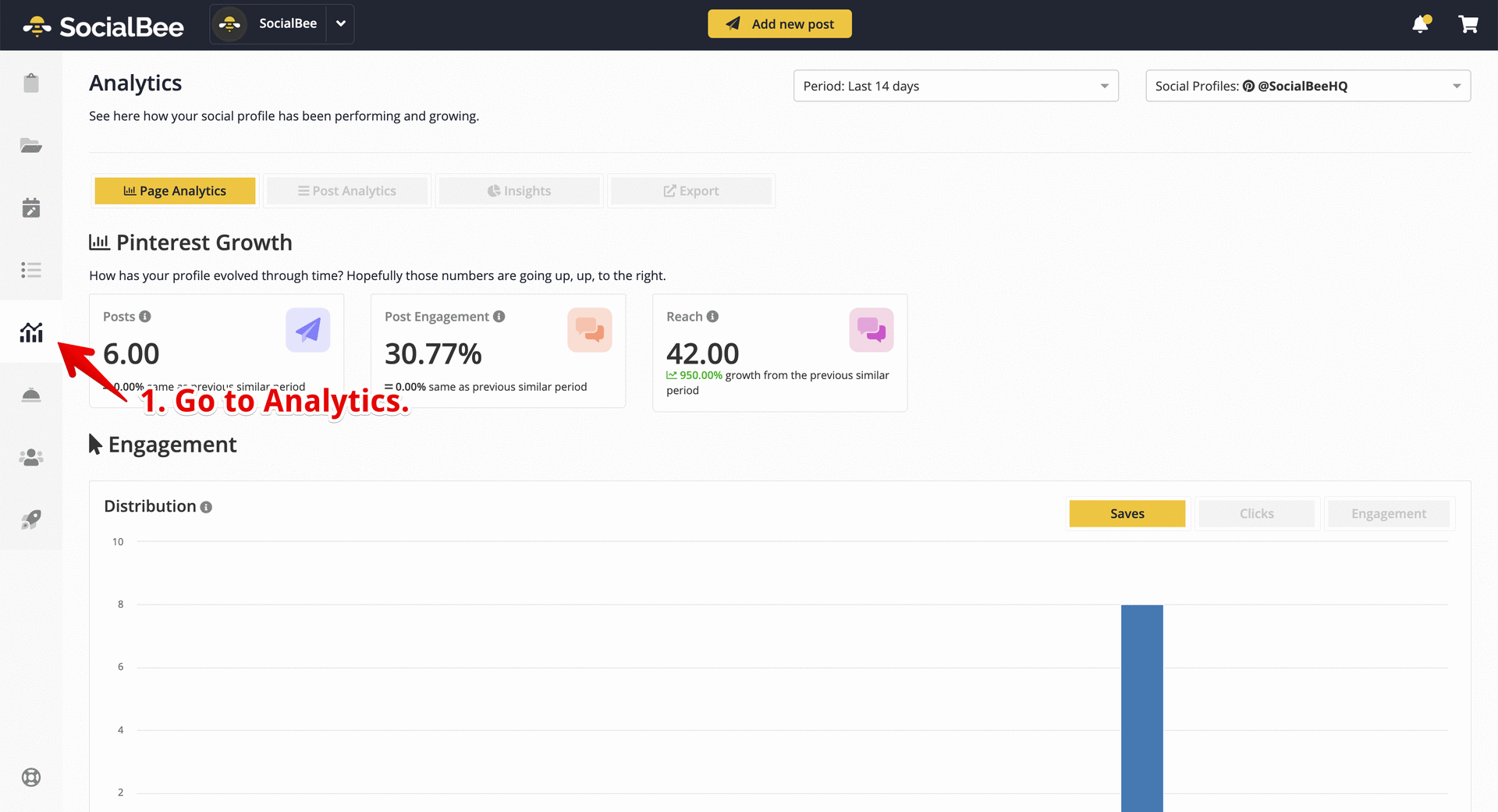Click the pink chat icon on Reach card

pos(871,330)
